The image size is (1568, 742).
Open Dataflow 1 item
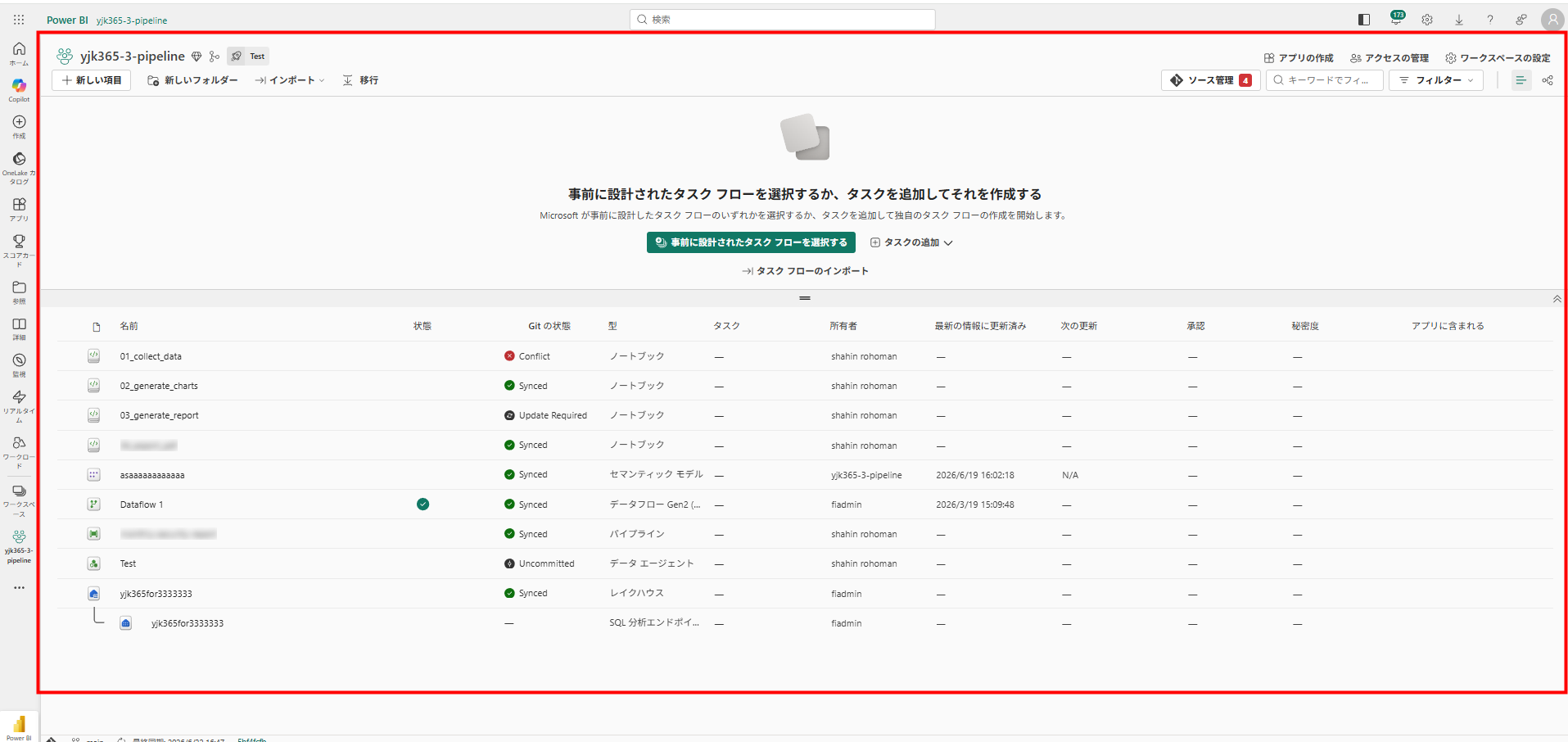(142, 504)
